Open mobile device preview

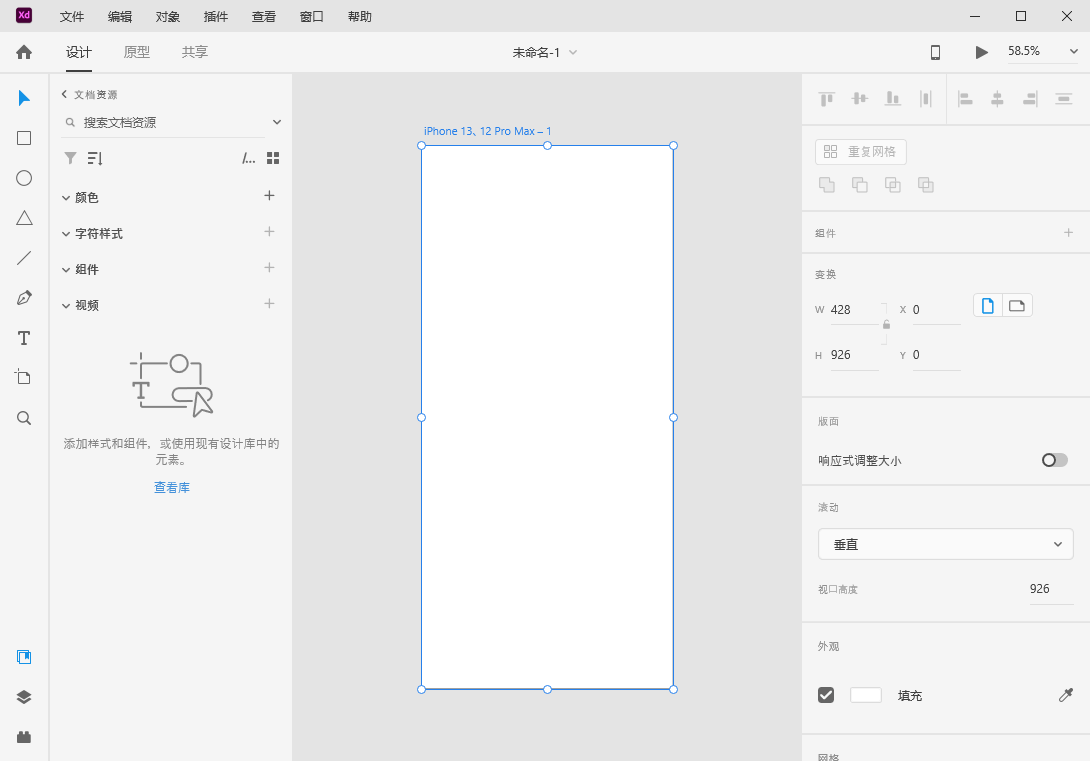click(936, 52)
